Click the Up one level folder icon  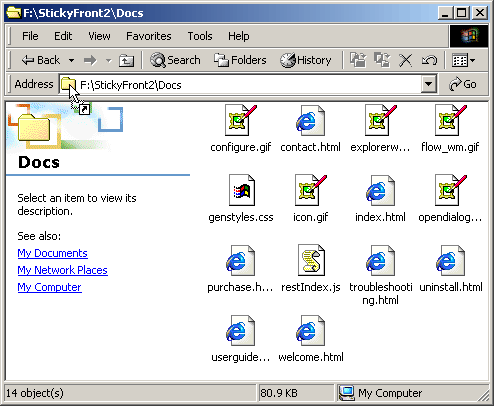point(126,60)
